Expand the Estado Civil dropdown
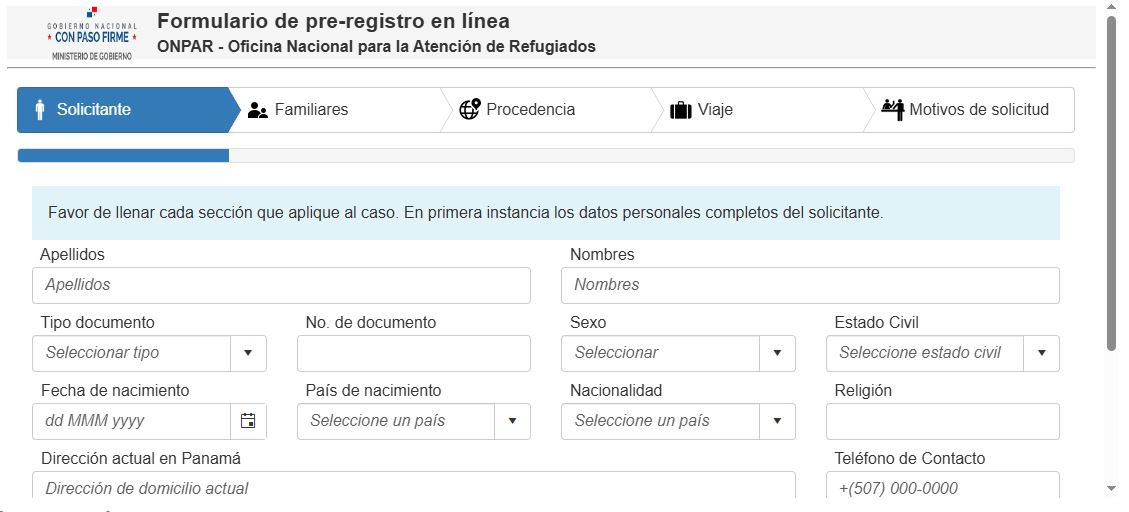This screenshot has width=1129, height=512. click(x=1041, y=353)
